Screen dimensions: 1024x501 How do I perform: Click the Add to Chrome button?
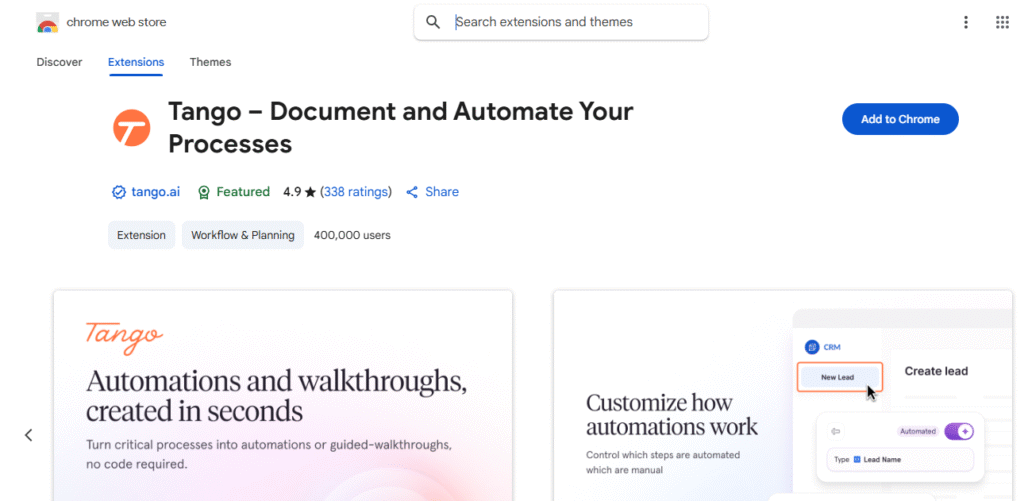[x=900, y=119]
